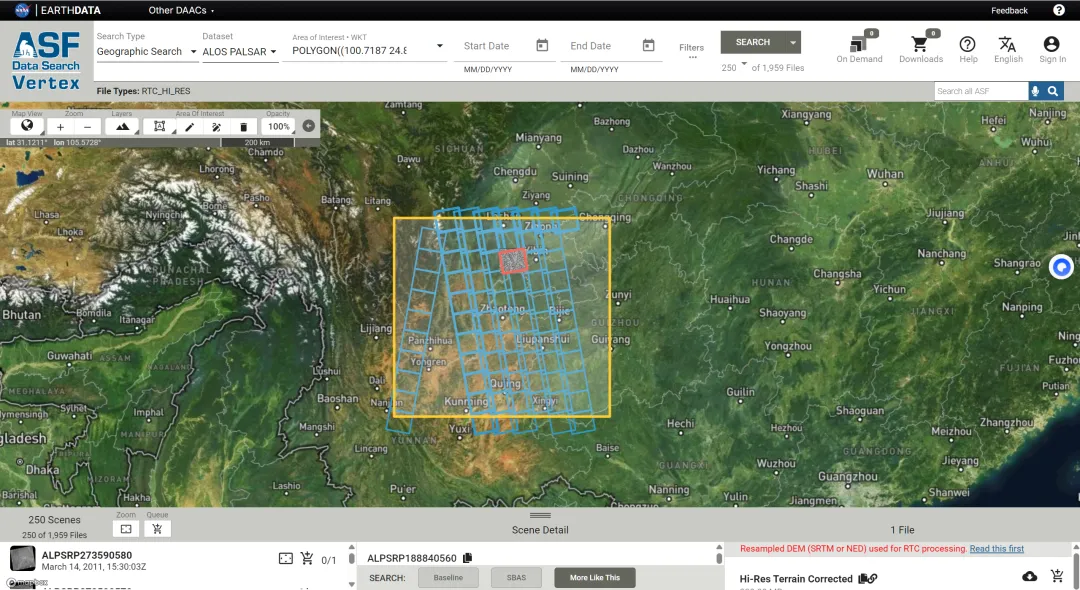The width and height of the screenshot is (1080, 590).
Task: Open the Filters panel
Action: 692,50
